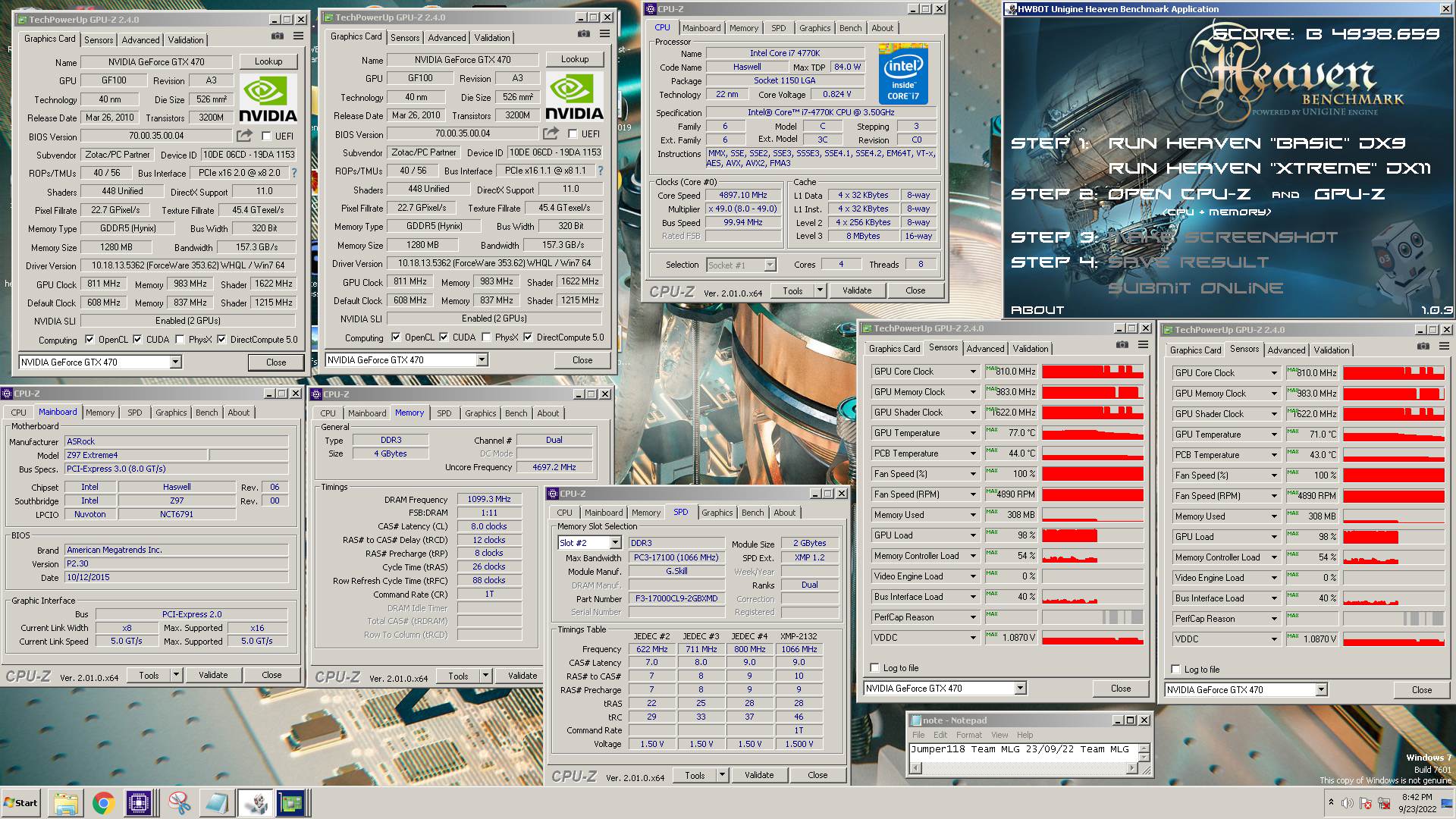Toggle PhysX checkbox in leftmost GPU-Z window
This screenshot has width=1456, height=819.
(x=180, y=340)
